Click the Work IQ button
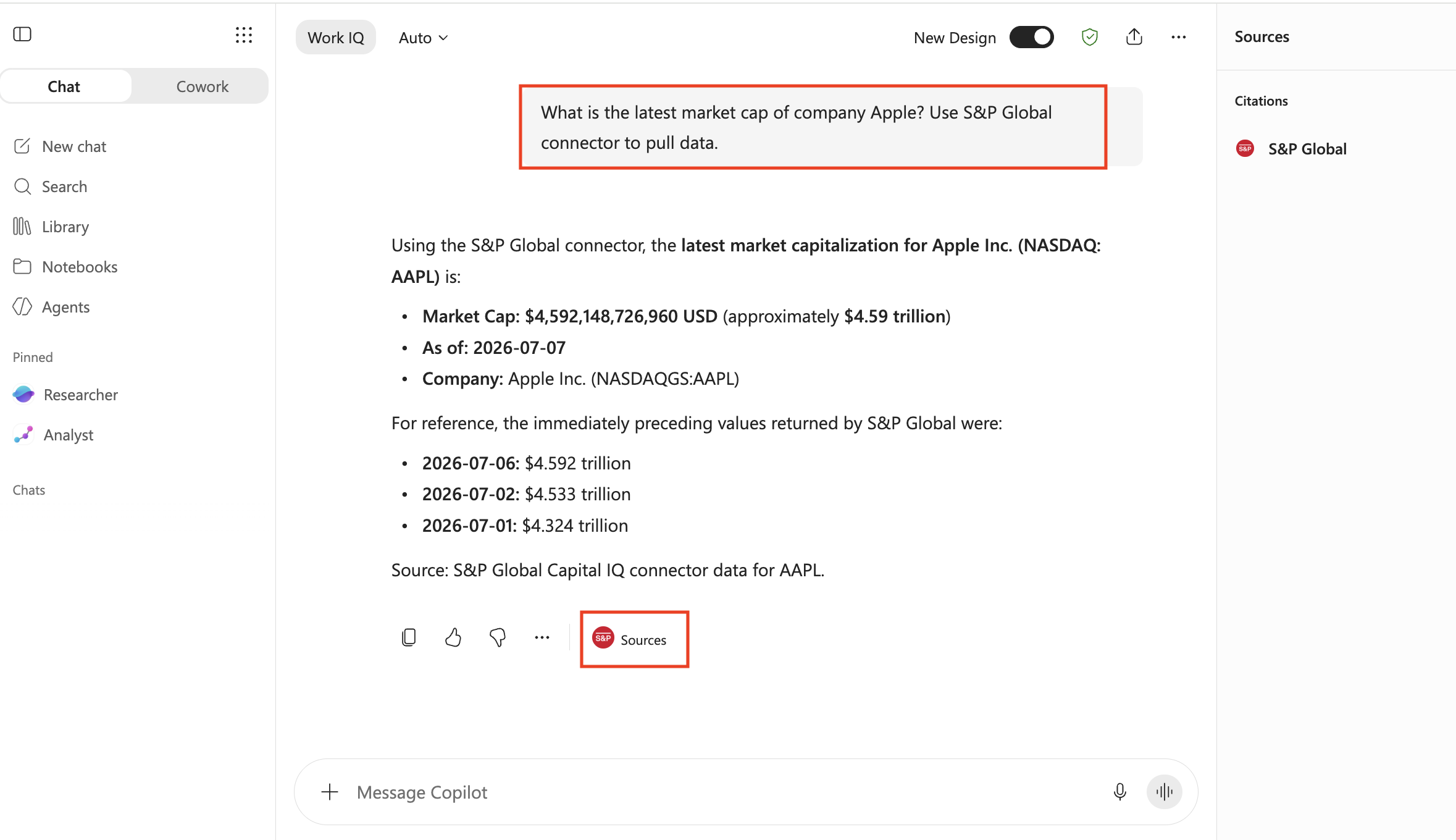The image size is (1456, 840). pyautogui.click(x=336, y=38)
